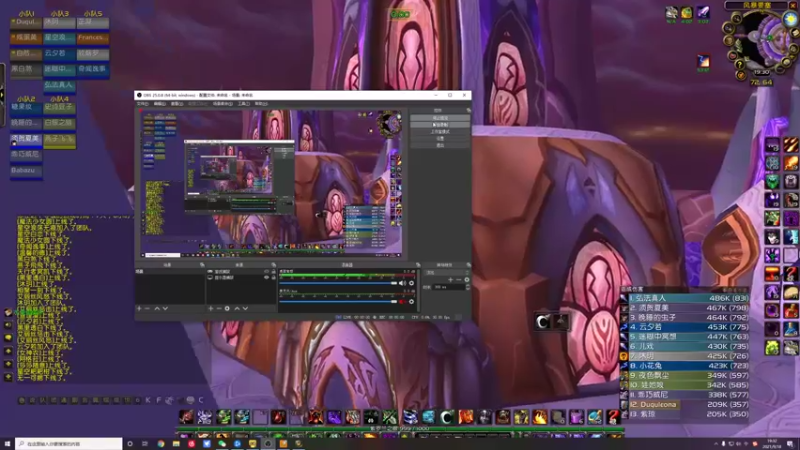The width and height of the screenshot is (800, 450).
Task: Add a new scene with the plus icon
Action: click(x=139, y=308)
